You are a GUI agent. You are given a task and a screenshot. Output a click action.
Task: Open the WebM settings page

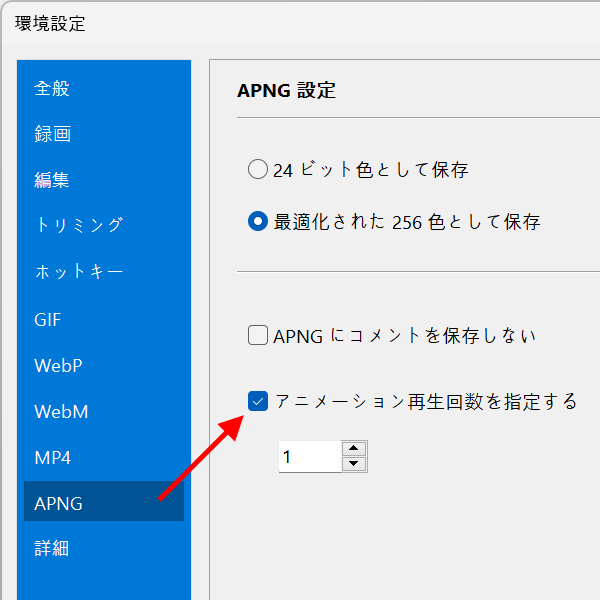click(104, 412)
